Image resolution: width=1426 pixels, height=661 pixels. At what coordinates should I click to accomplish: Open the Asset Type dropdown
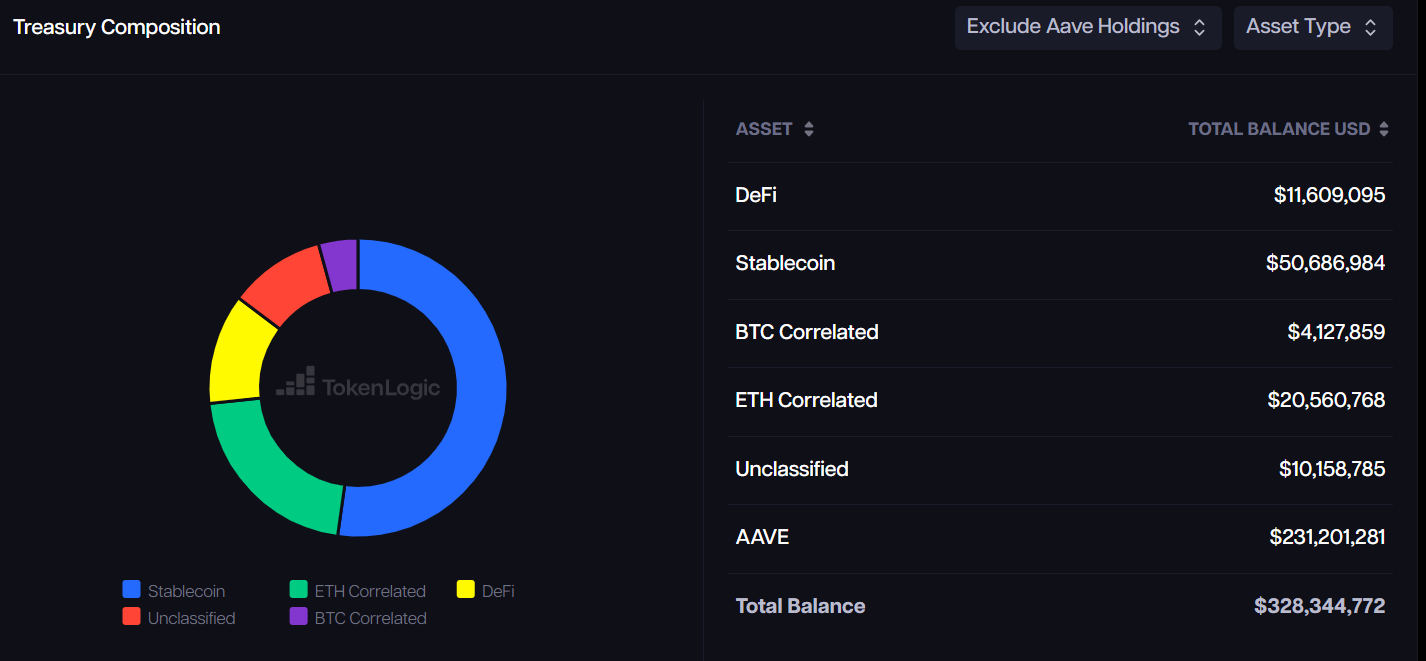point(1298,27)
